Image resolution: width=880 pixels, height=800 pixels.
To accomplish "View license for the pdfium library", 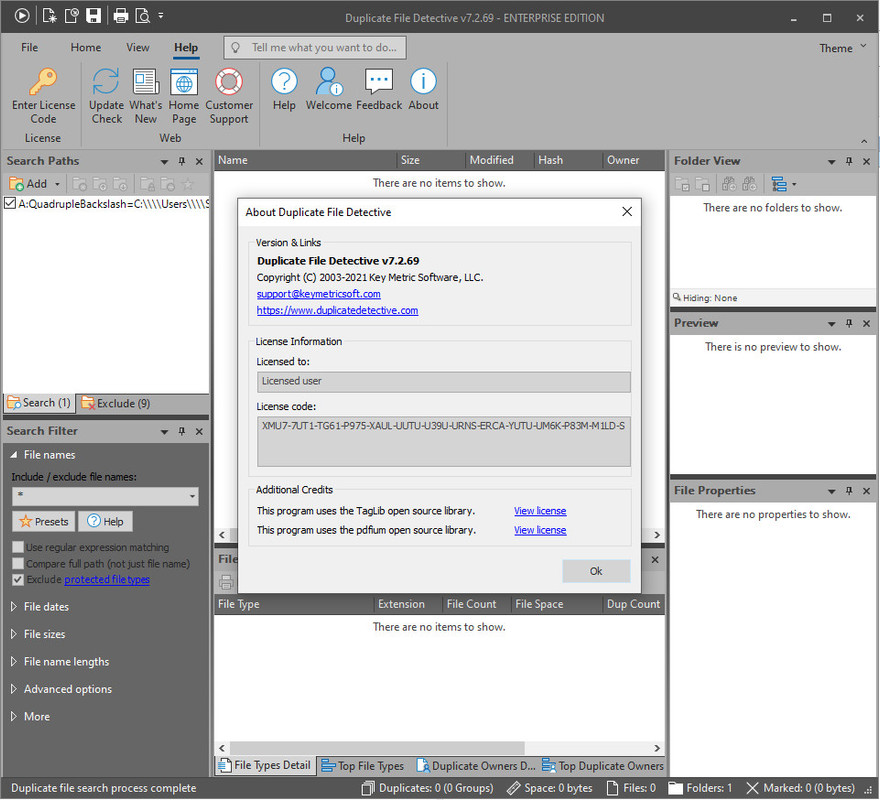I will (540, 531).
